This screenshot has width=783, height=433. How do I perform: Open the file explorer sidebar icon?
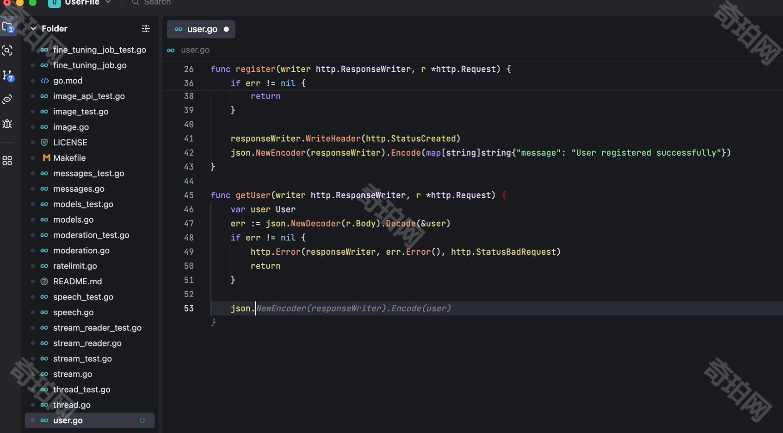click(8, 27)
